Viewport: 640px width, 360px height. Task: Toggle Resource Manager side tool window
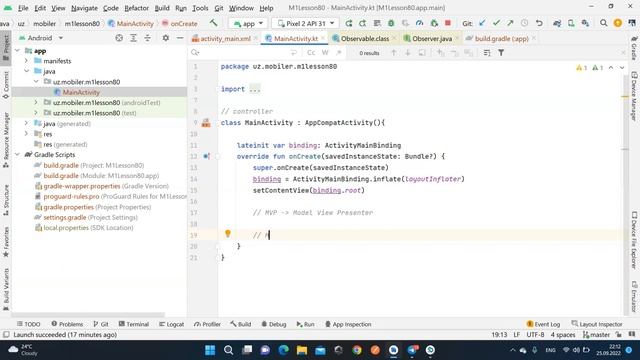click(x=6, y=140)
